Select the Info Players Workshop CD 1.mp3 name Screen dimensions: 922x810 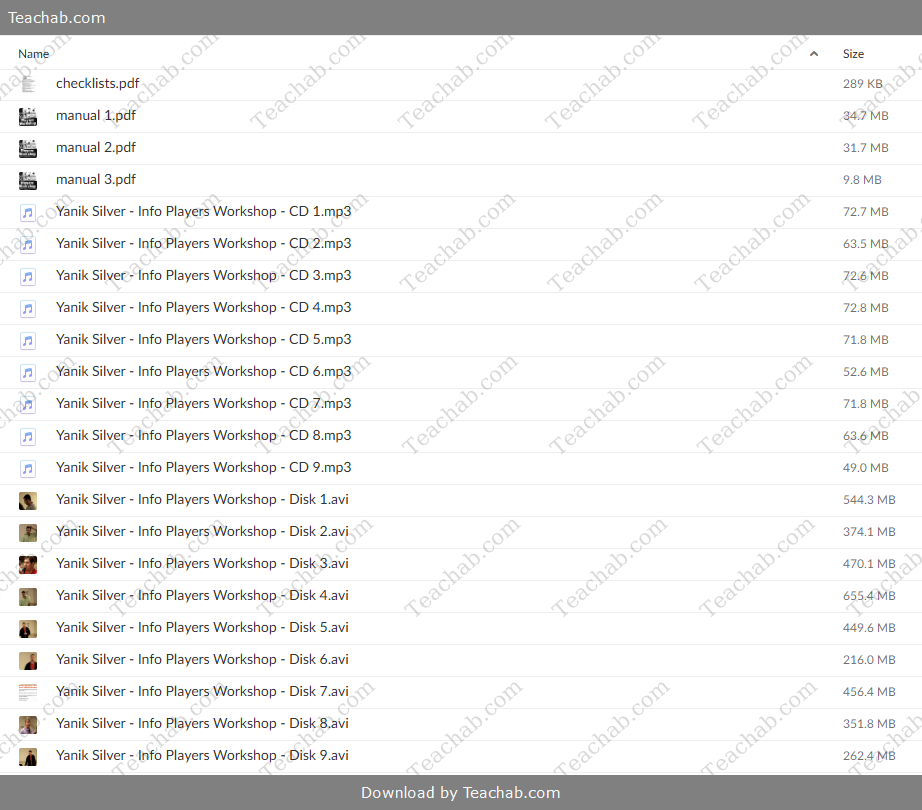coord(203,212)
